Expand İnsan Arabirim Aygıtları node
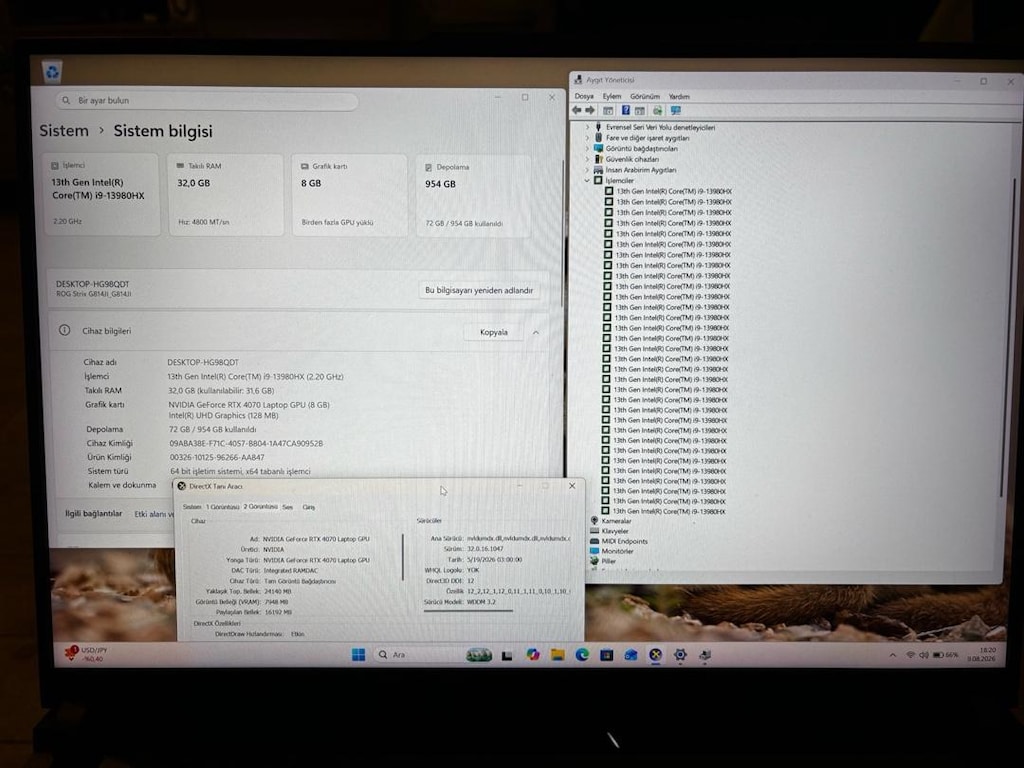Screen dimensions: 1024x768 (587, 170)
